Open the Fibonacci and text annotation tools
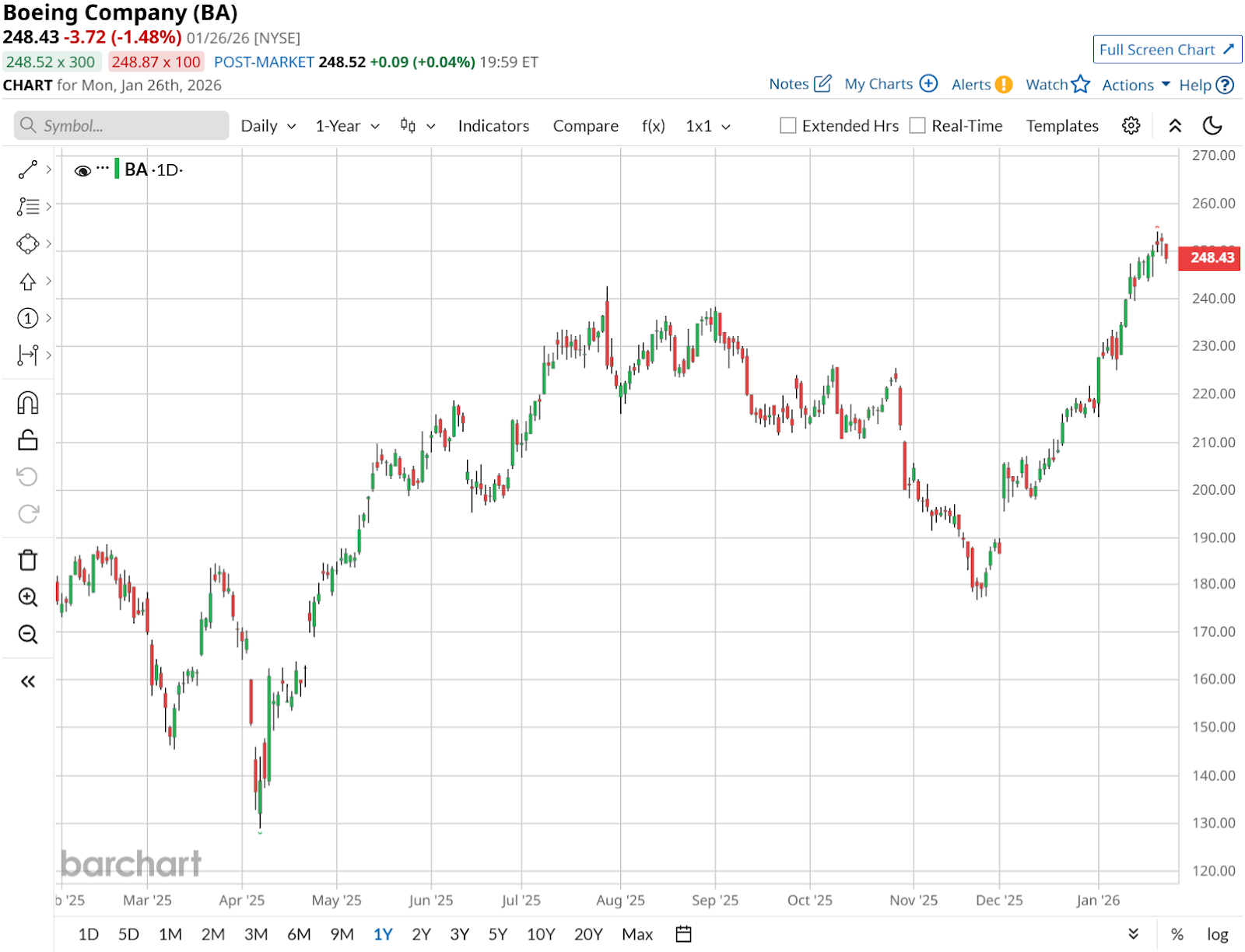Viewport: 1245px width, 952px height. click(x=28, y=206)
